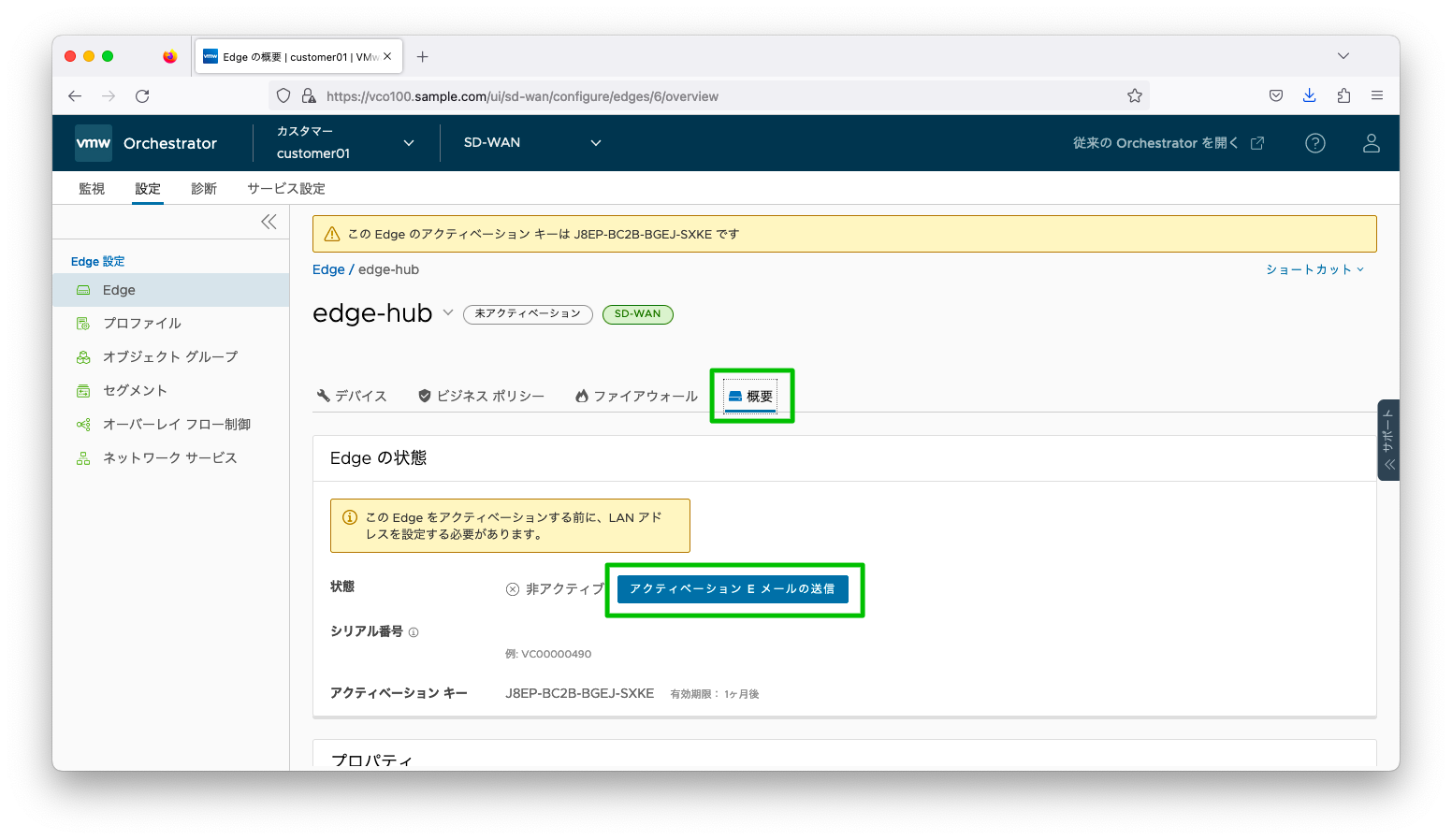Open the help question mark icon
1452x840 pixels.
point(1315,143)
